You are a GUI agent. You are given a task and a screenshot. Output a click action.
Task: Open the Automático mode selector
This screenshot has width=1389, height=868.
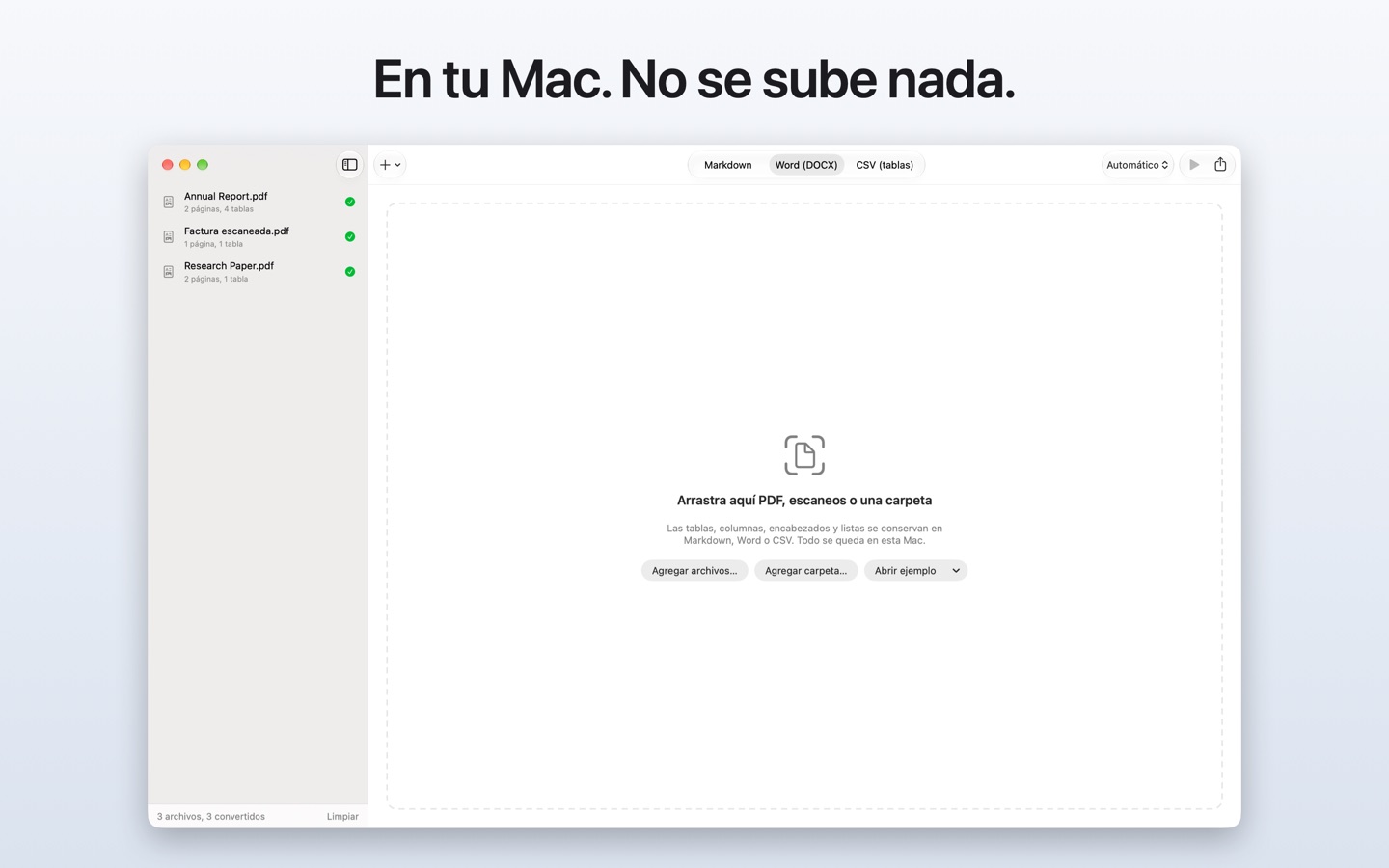point(1137,165)
